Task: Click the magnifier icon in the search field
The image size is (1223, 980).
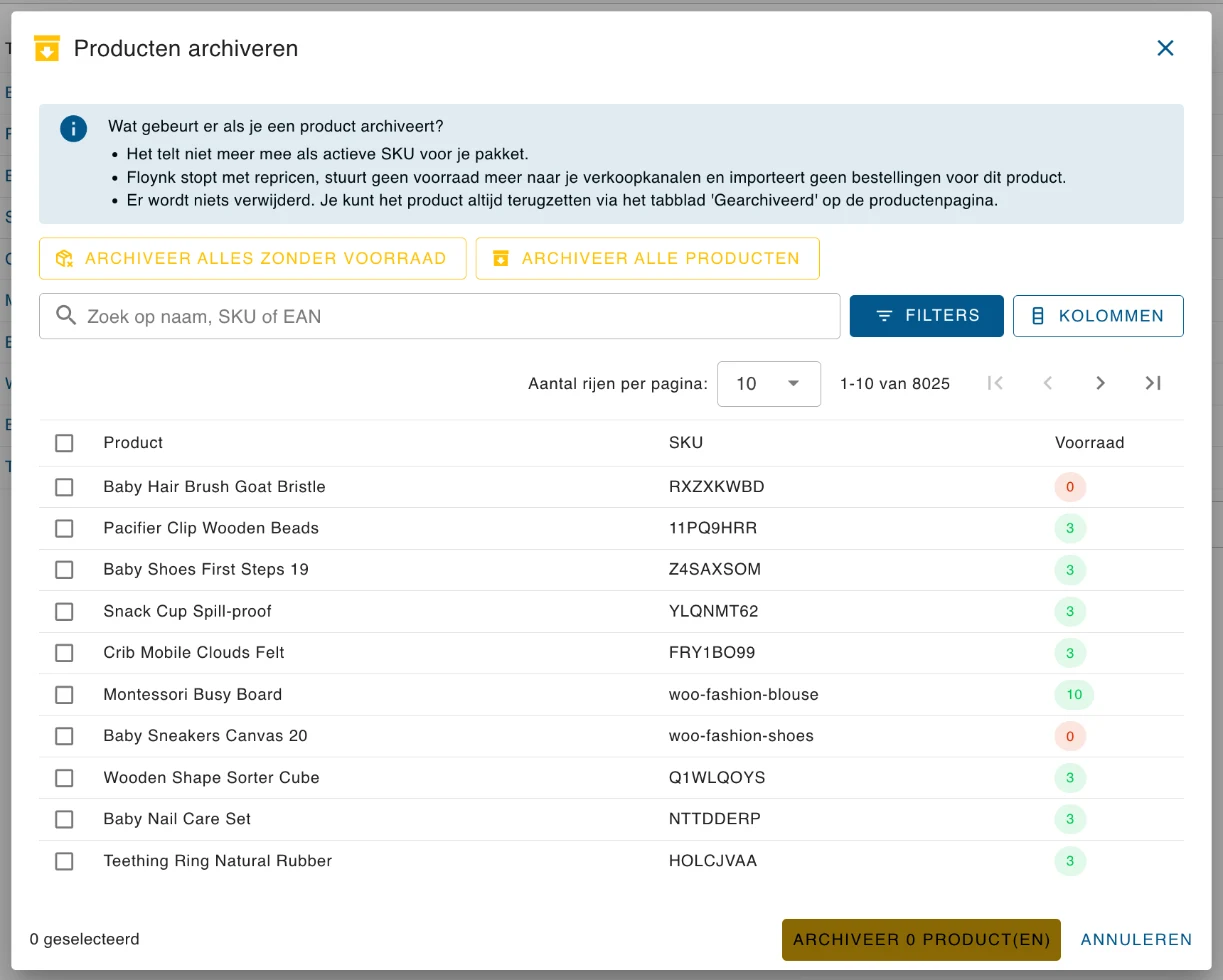Action: [66, 316]
